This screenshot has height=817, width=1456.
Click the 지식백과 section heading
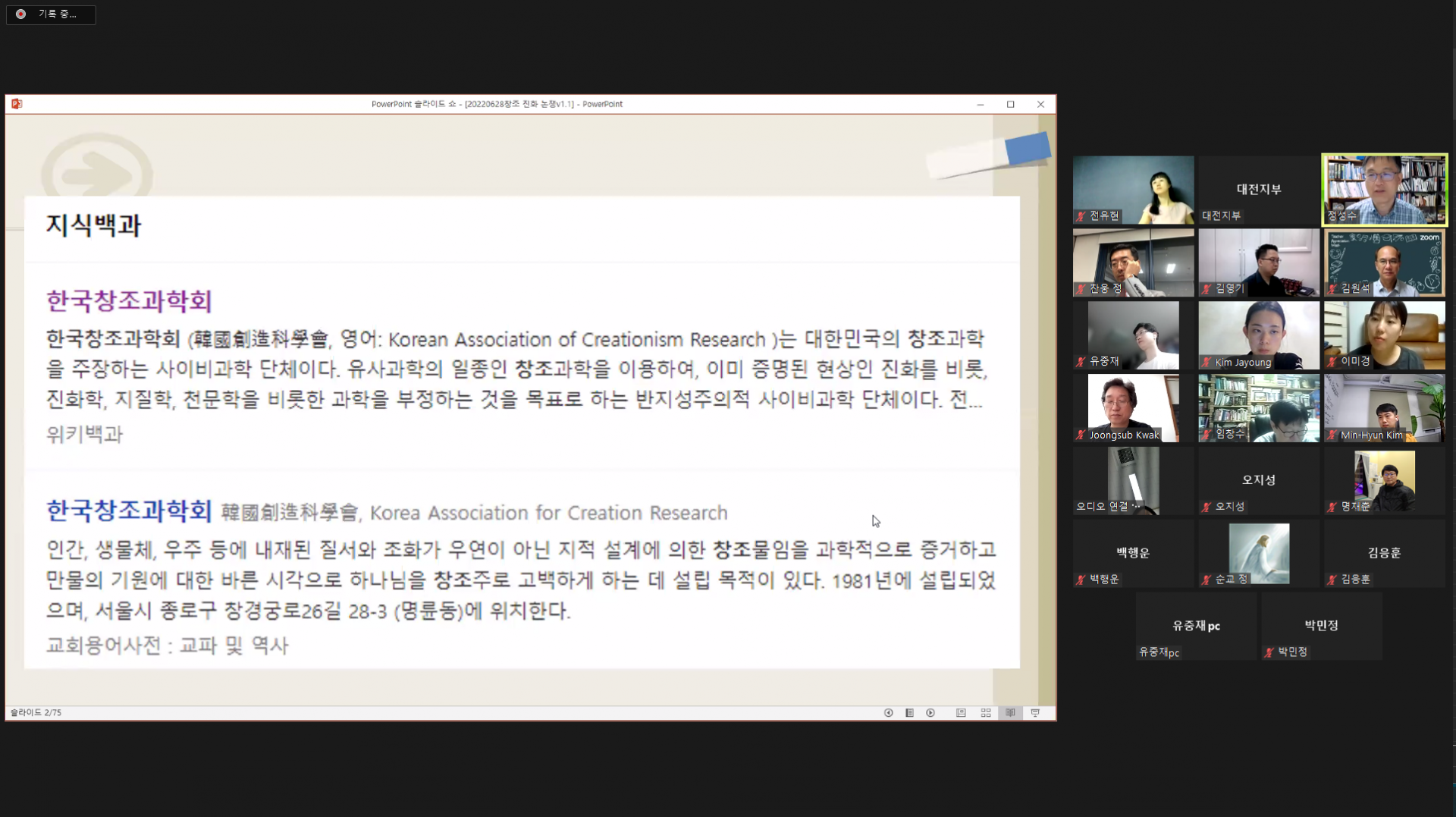coord(93,225)
